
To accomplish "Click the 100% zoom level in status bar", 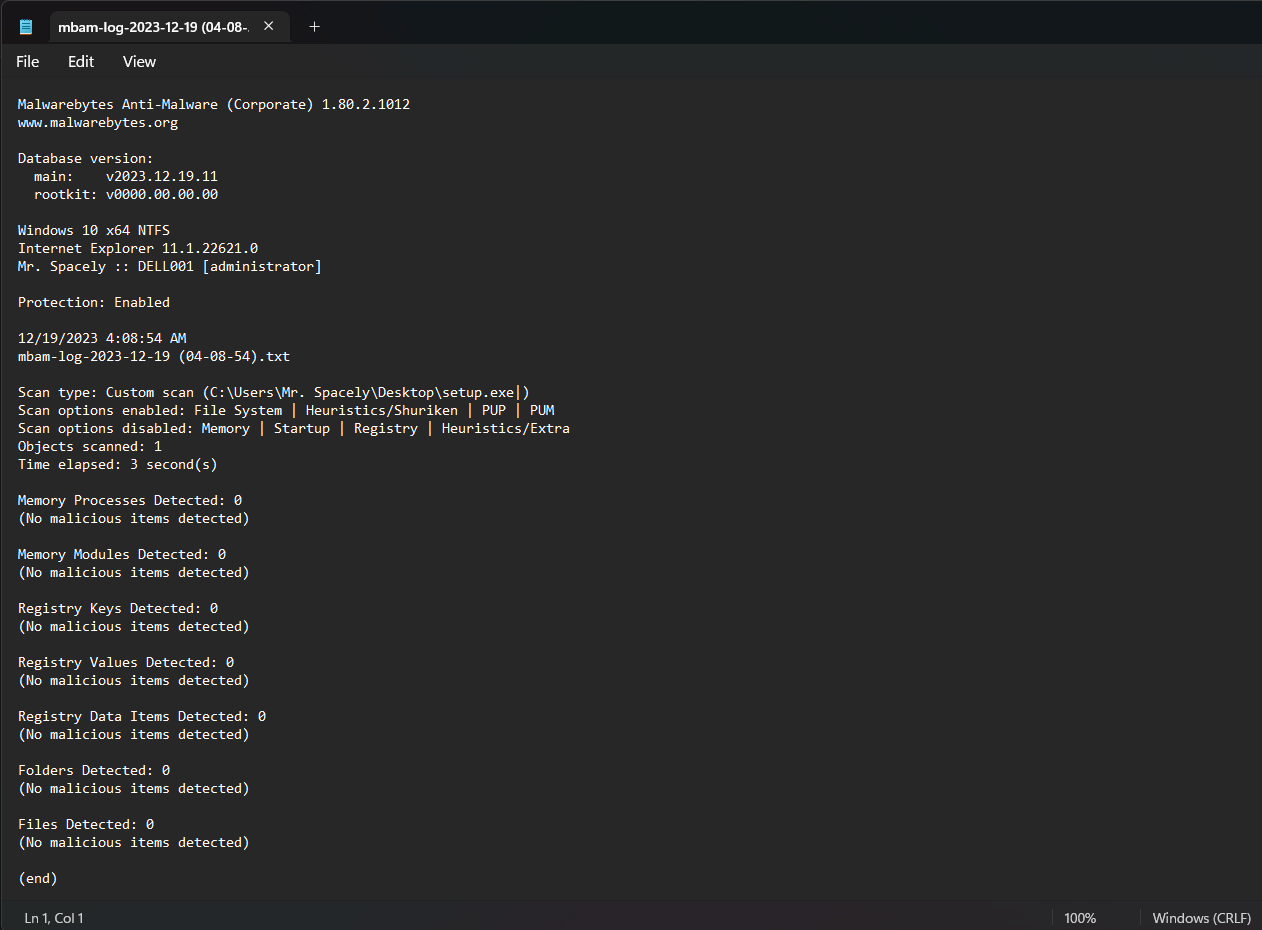I will click(1080, 918).
